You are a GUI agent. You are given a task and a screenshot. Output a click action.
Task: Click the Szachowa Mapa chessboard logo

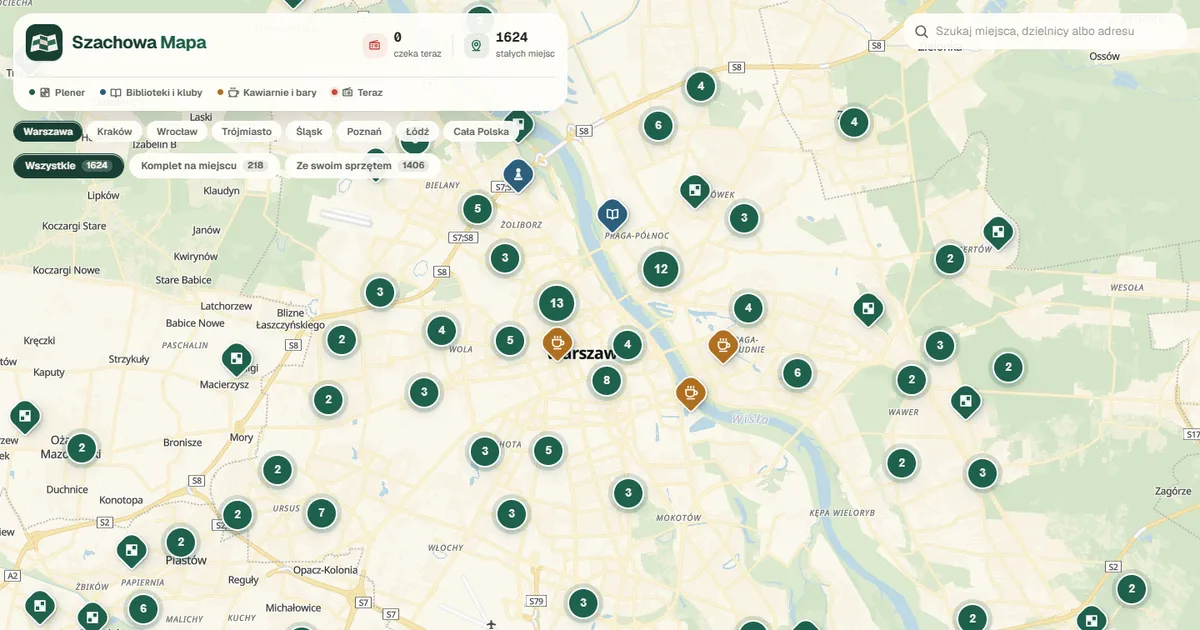tap(44, 43)
